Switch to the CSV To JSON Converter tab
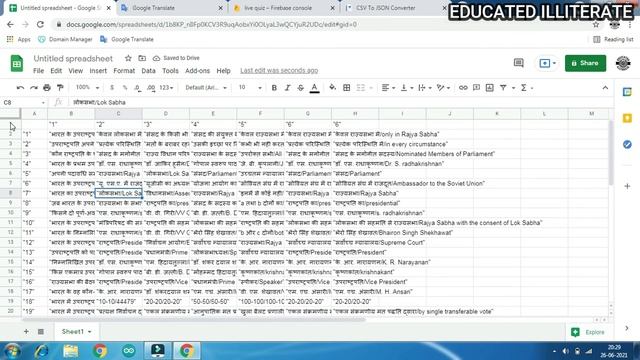The image size is (640, 360). click(395, 8)
